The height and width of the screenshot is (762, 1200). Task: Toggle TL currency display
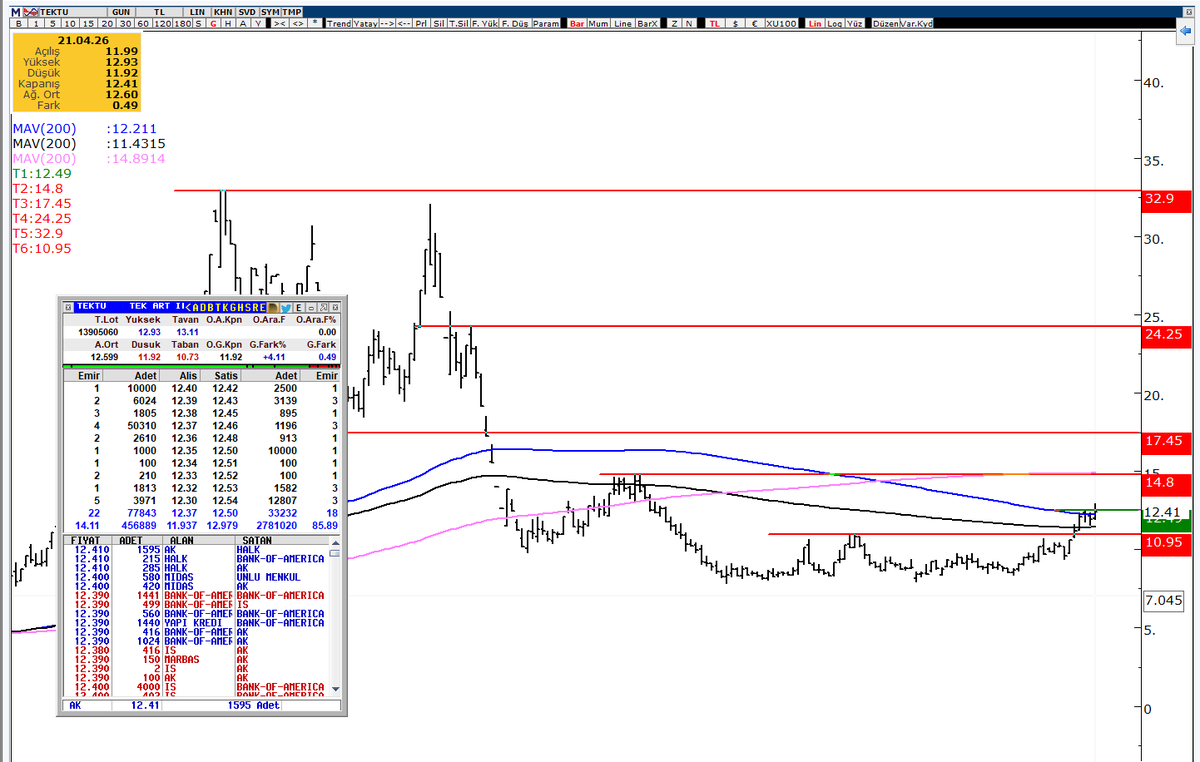click(715, 23)
